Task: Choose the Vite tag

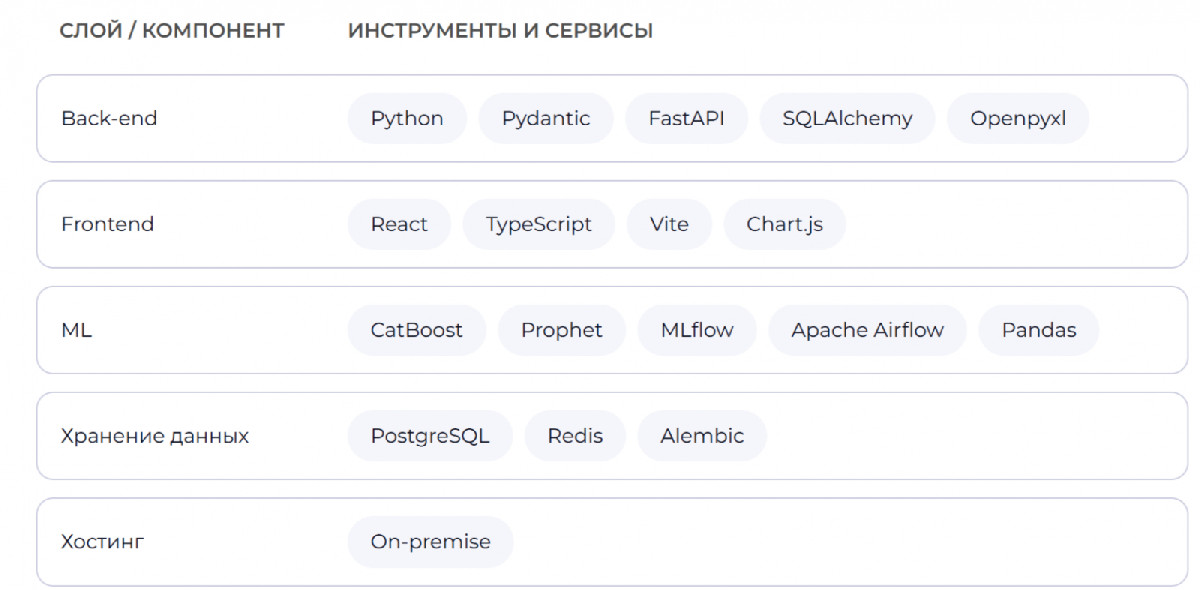Action: tap(669, 225)
